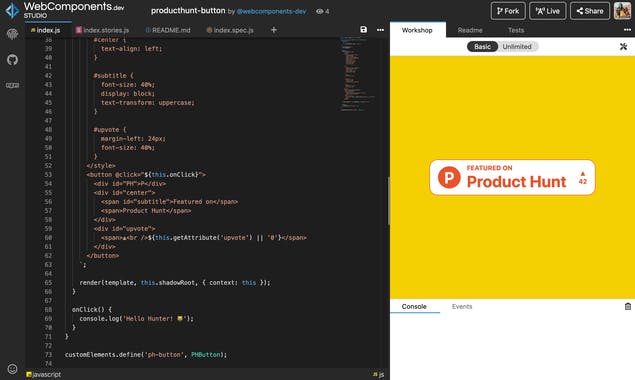The width and height of the screenshot is (635, 380).
Task: Click the javascript label in the status bar
Action: [44, 375]
